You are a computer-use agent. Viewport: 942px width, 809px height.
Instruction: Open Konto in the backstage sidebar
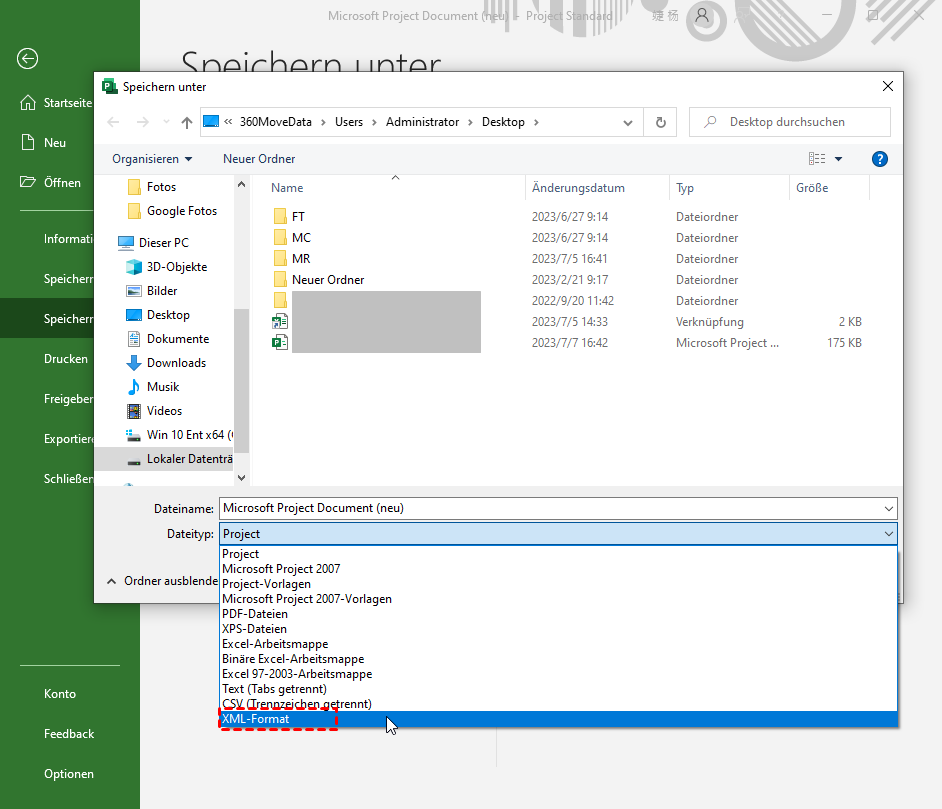59,694
